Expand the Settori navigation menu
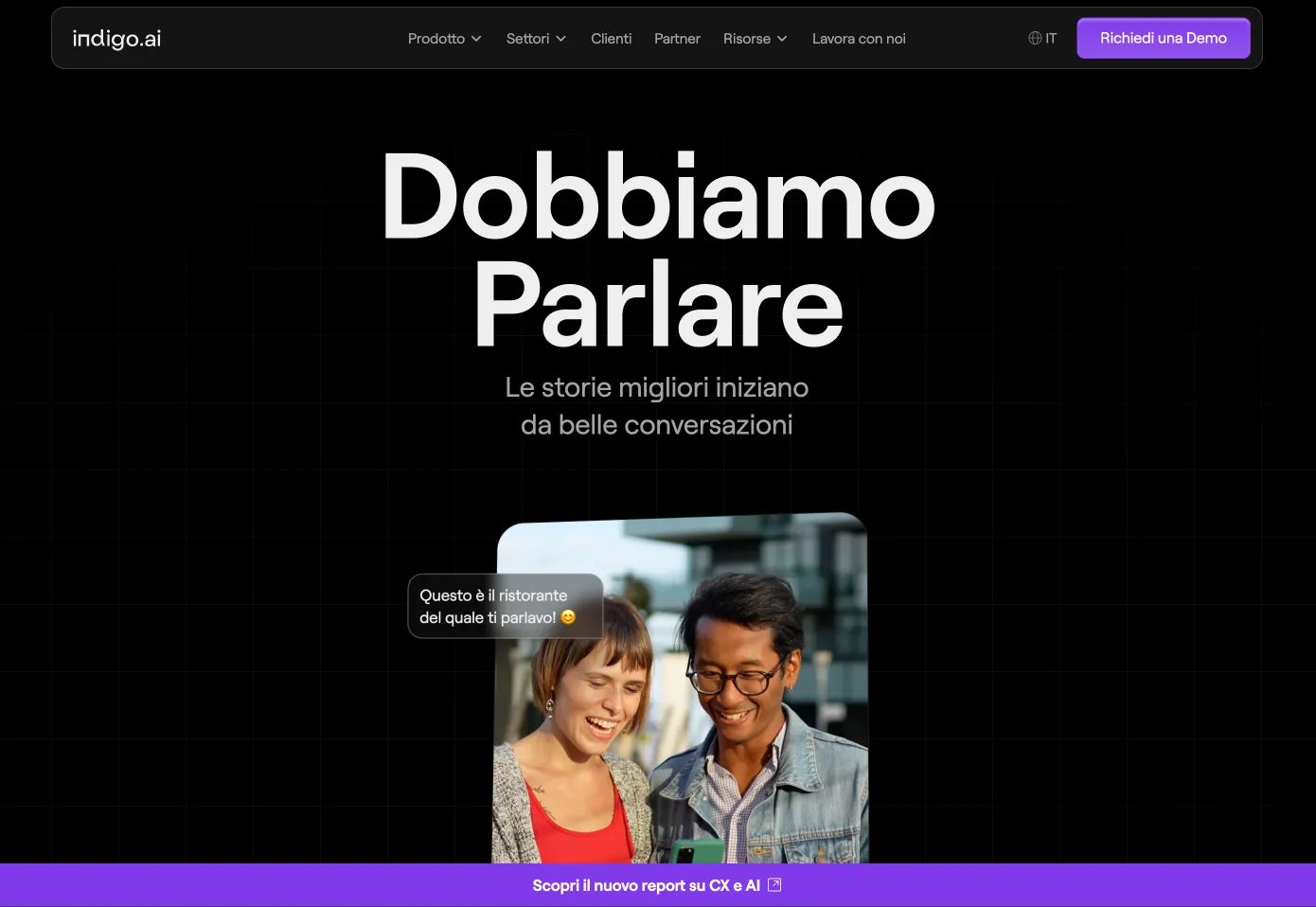Screen dimensions: 1316x907 click(528, 39)
